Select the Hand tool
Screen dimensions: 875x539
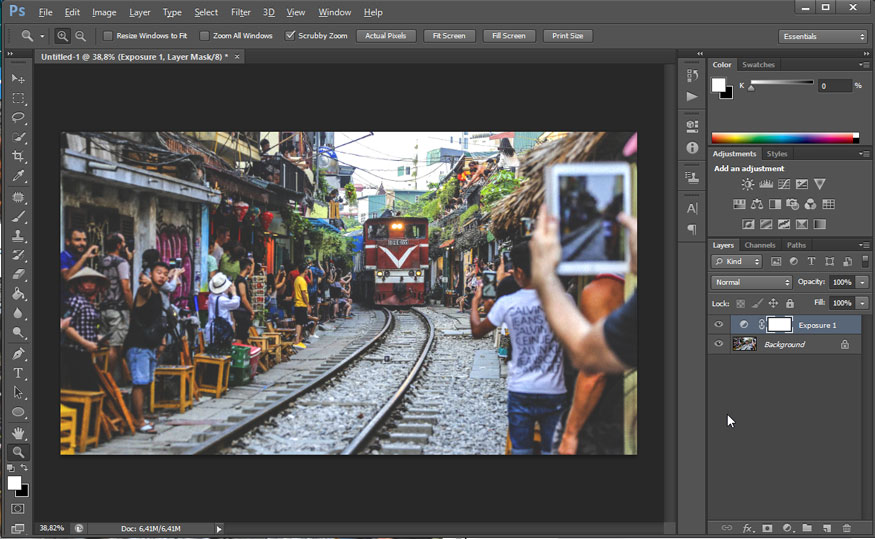[x=18, y=432]
